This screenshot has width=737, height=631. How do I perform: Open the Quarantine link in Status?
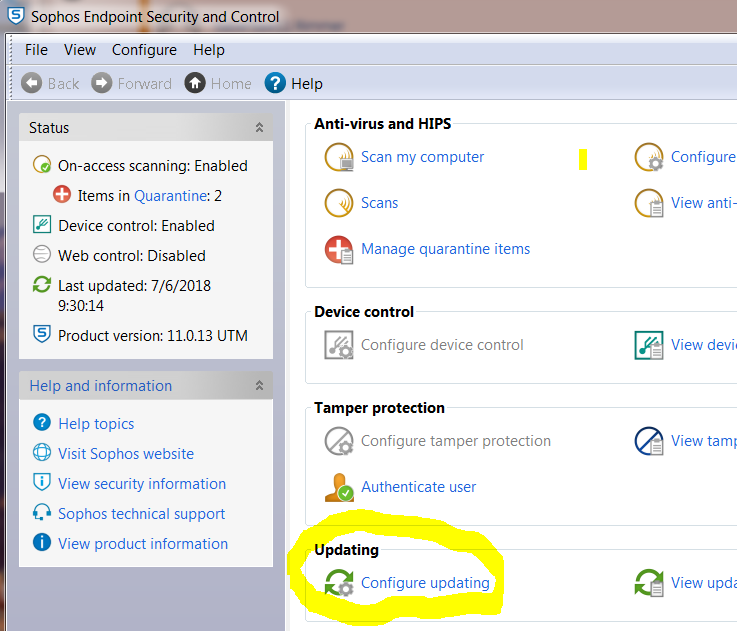(171, 196)
